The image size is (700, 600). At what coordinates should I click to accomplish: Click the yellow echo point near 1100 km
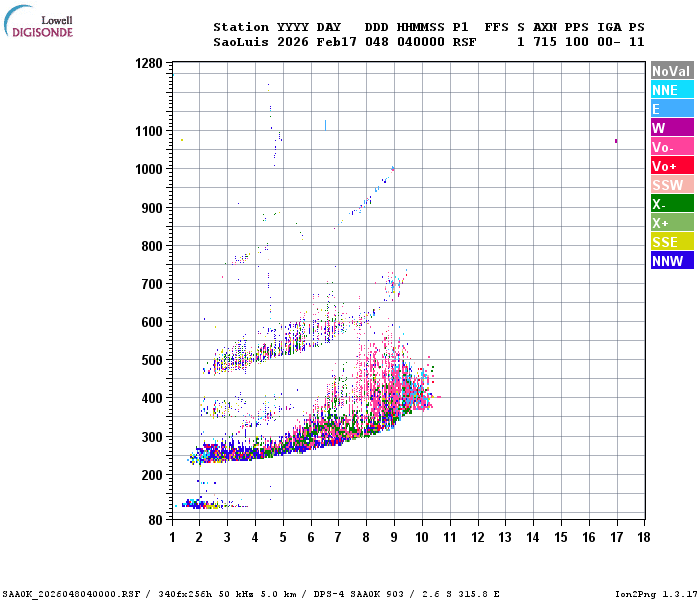point(182,140)
